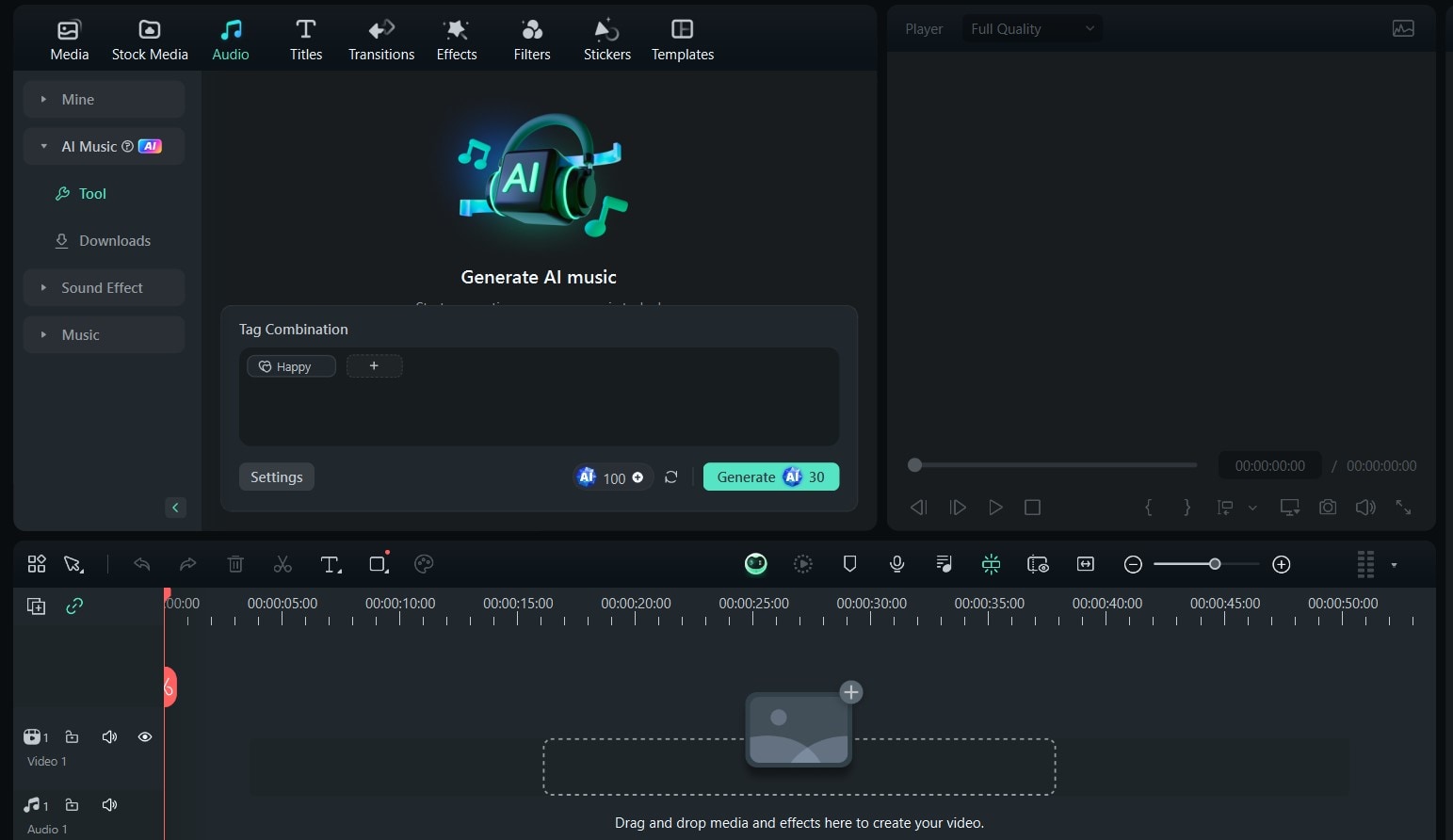The height and width of the screenshot is (840, 1453).
Task: Open the Filters tab
Action: [x=532, y=40]
